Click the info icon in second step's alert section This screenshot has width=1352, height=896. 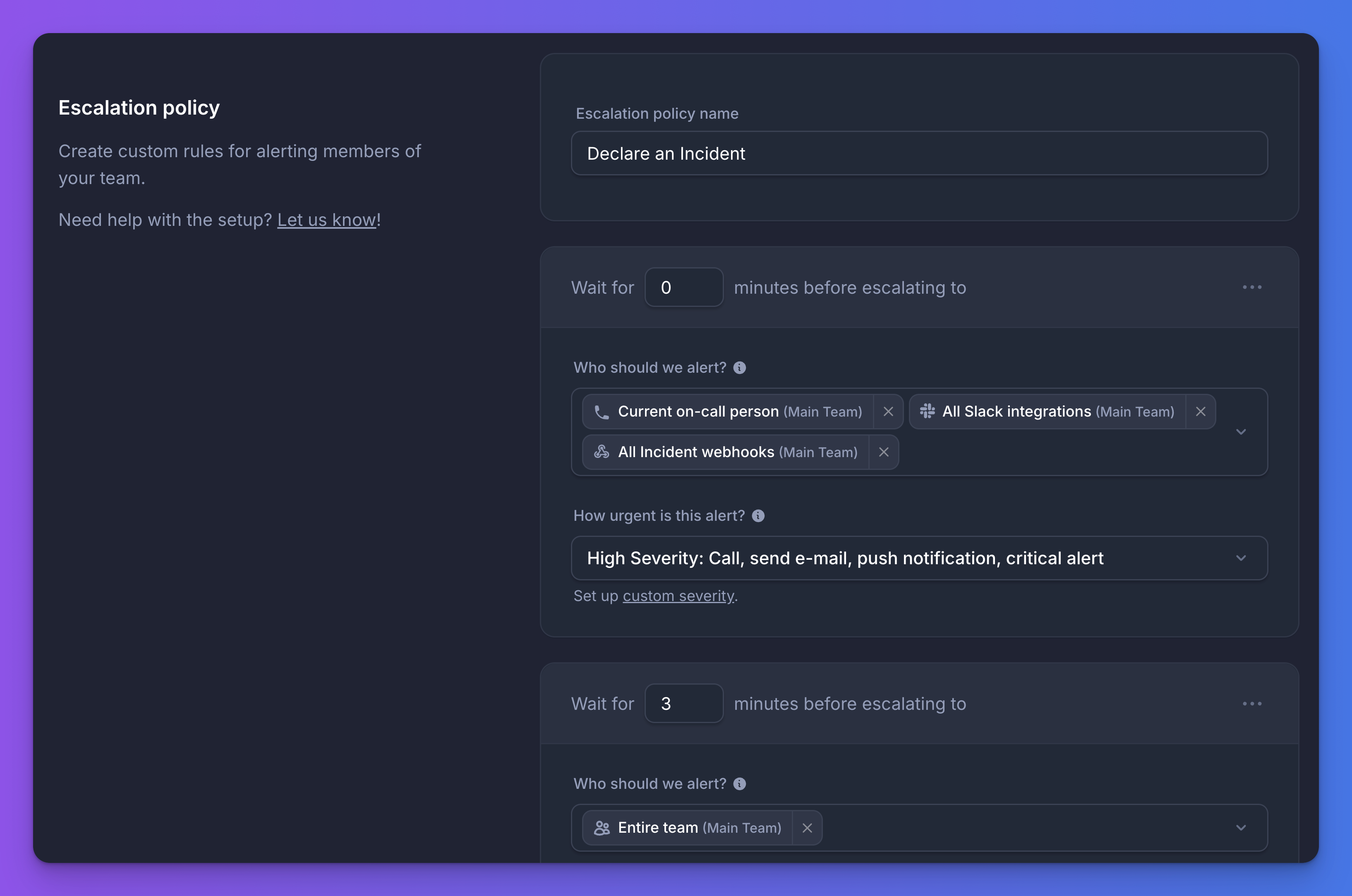click(739, 783)
